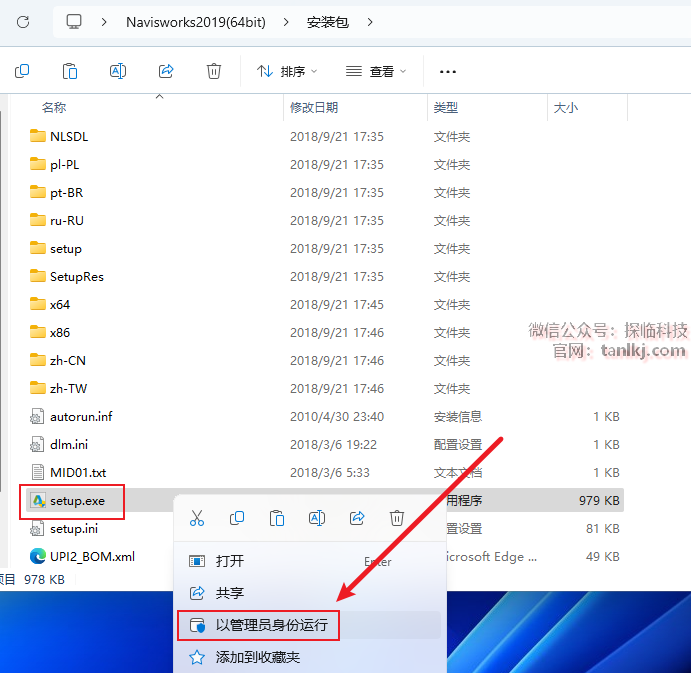Click the Share icon in the context menu
The width and height of the screenshot is (691, 673).
pyautogui.click(x=357, y=518)
